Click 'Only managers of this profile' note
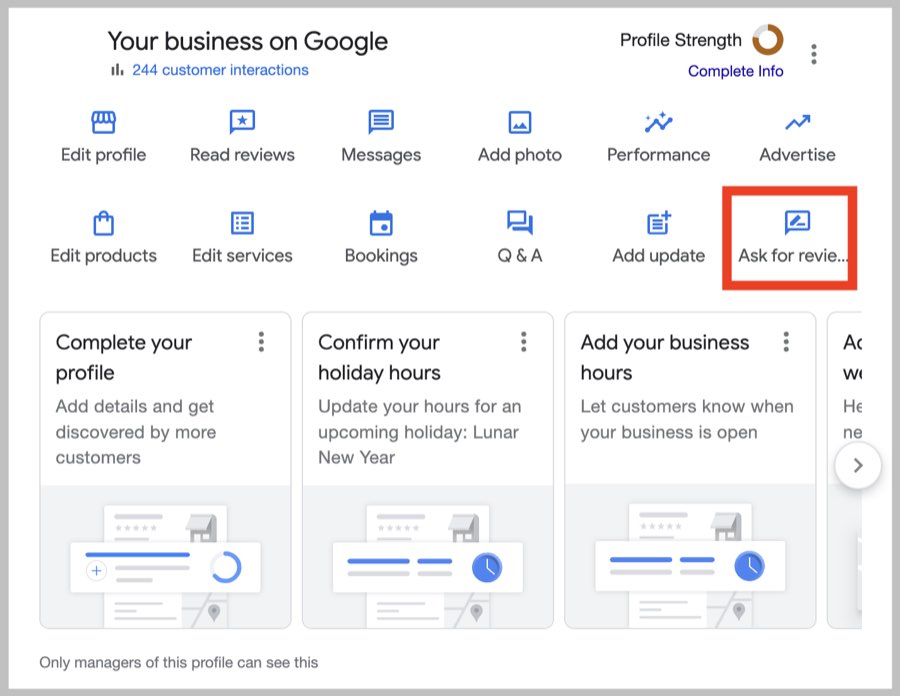The image size is (900, 696). point(179,662)
